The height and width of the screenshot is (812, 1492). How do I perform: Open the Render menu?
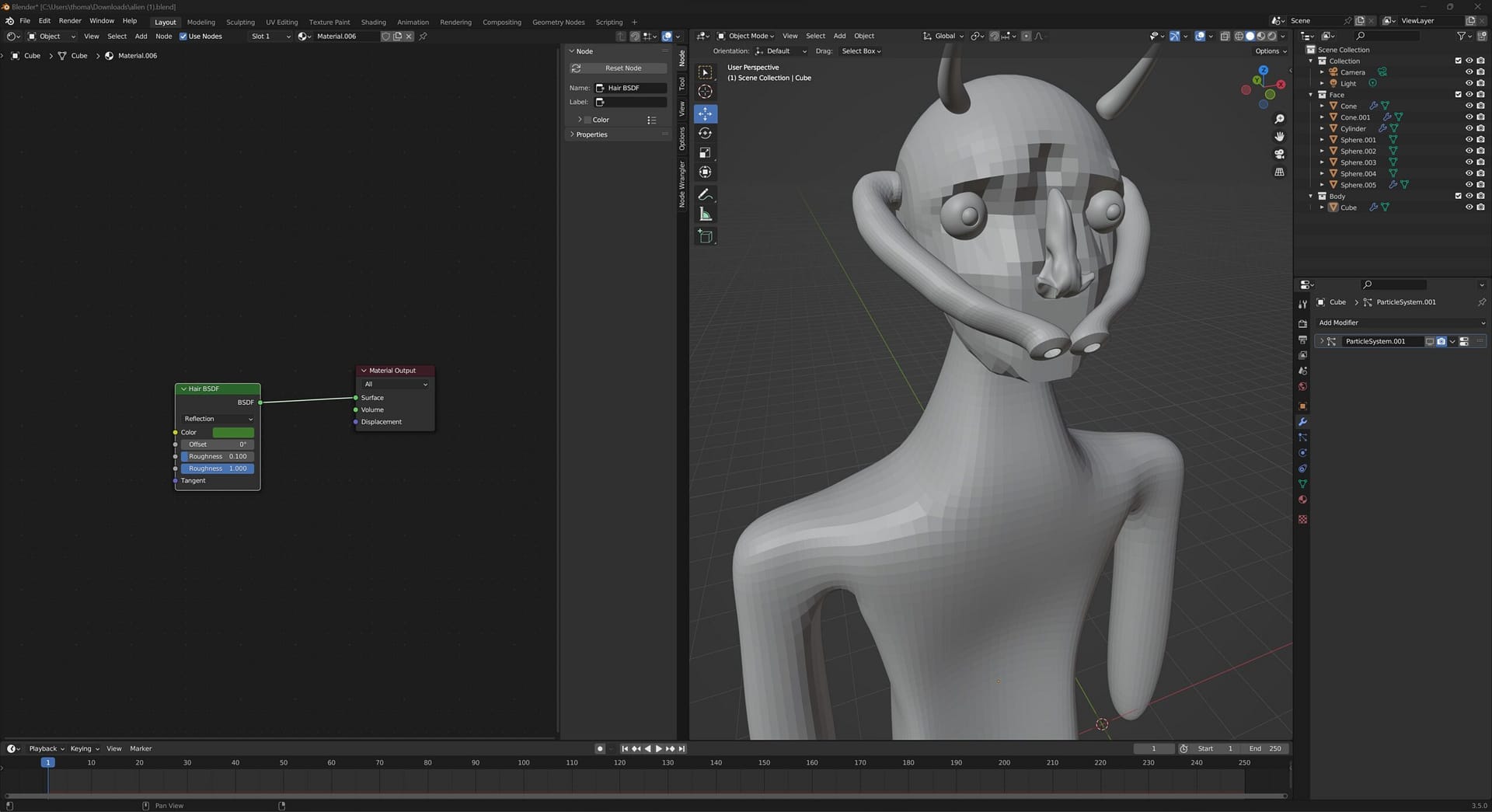point(70,21)
